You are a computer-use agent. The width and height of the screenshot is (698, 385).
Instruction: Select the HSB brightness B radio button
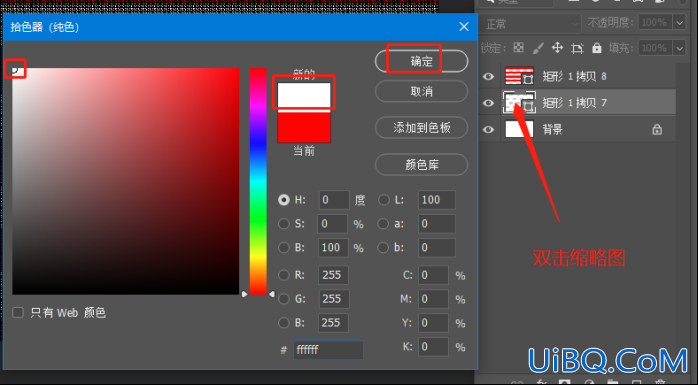pyautogui.click(x=284, y=247)
